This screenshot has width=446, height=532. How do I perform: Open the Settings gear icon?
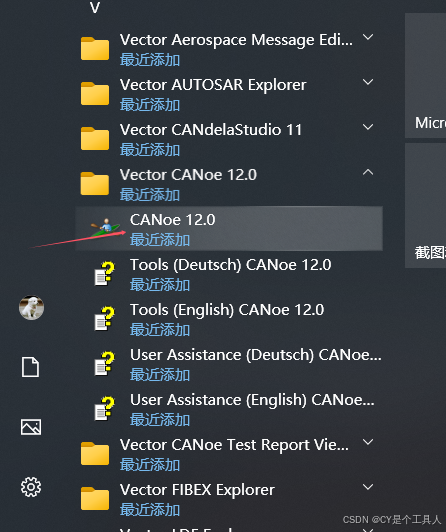[x=31, y=487]
